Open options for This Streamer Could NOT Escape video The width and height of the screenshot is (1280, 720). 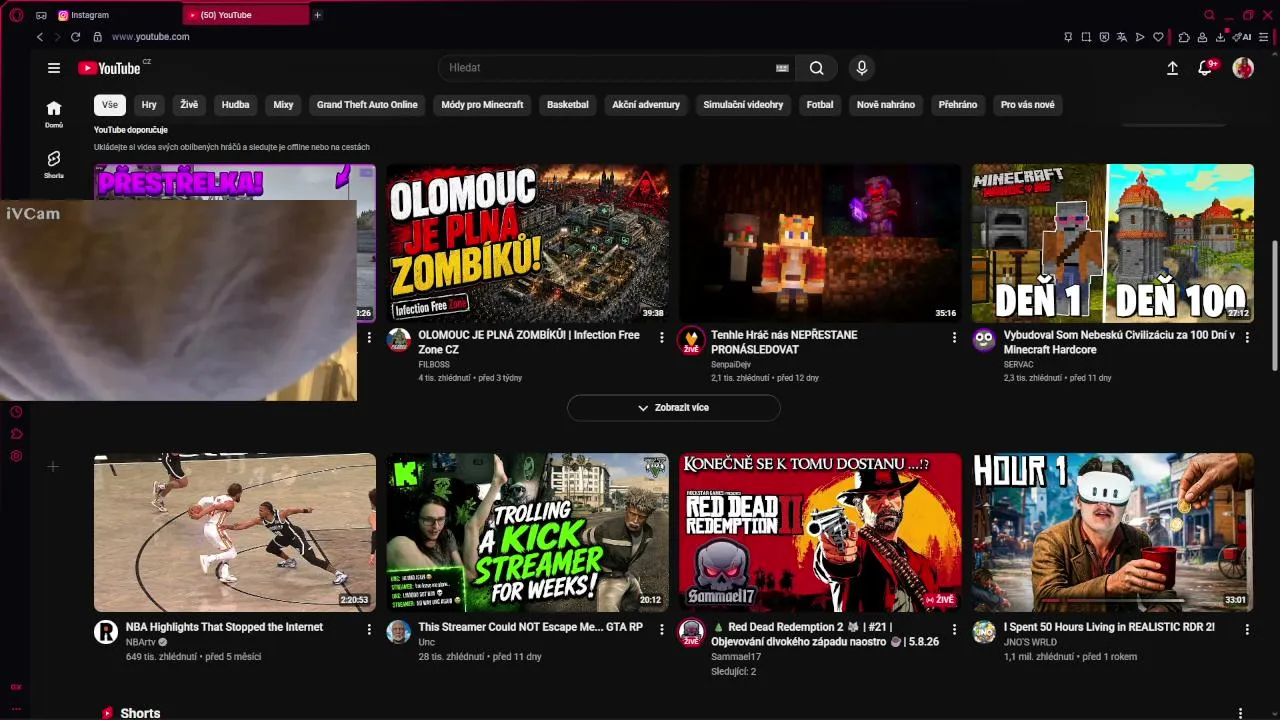coord(662,630)
